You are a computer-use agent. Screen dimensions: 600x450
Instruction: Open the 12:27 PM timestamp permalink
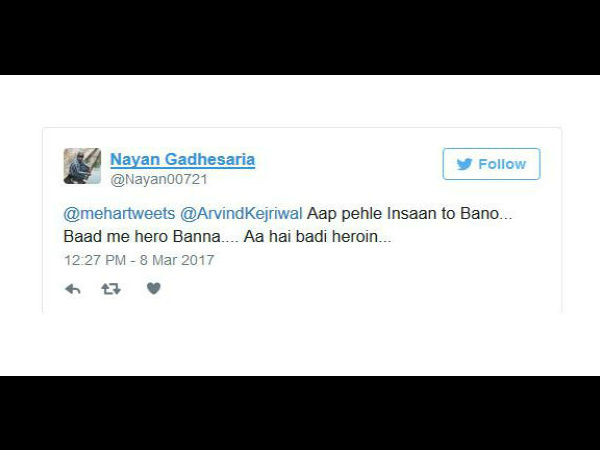(95, 260)
